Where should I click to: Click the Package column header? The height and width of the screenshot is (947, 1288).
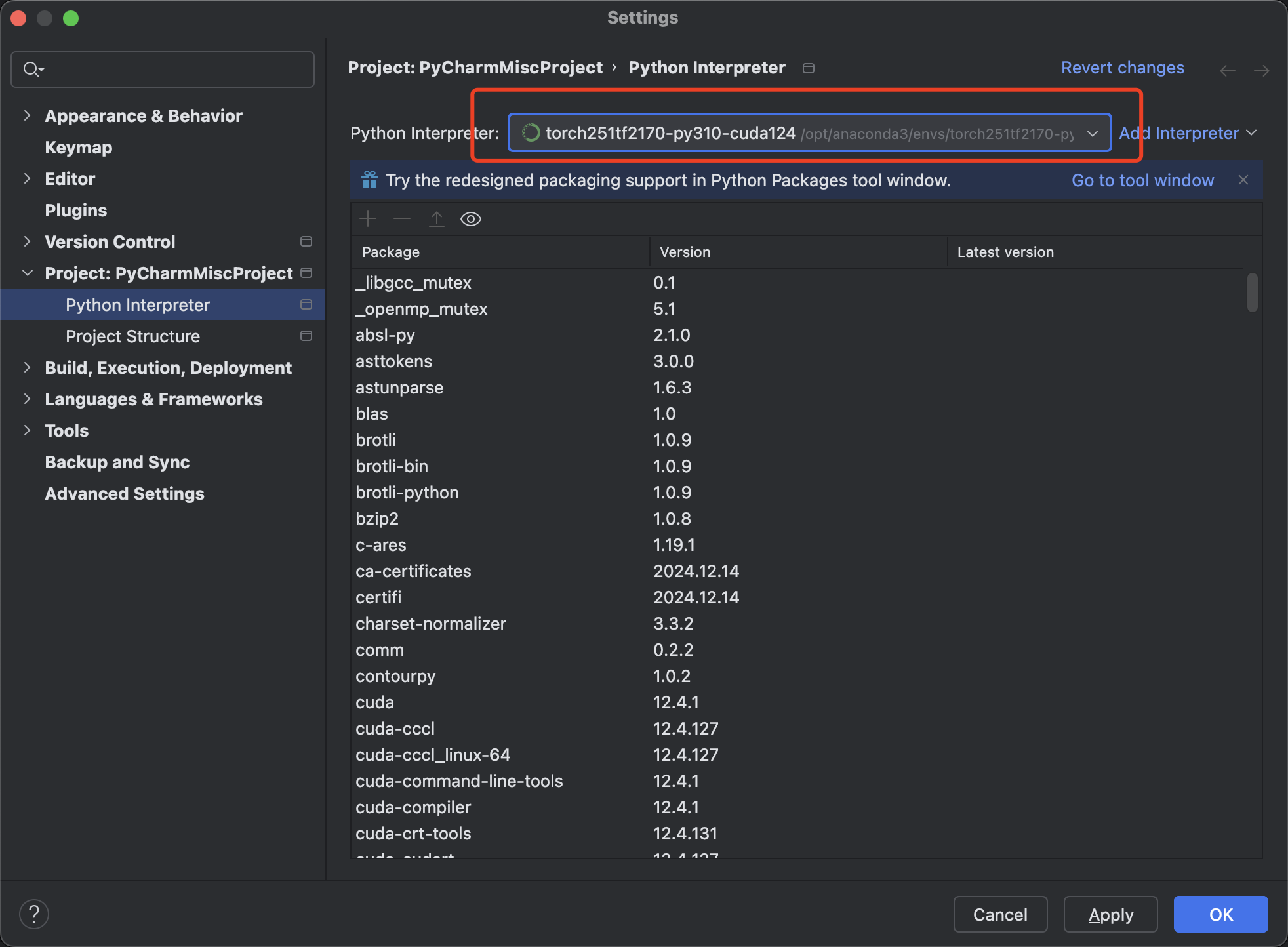500,252
